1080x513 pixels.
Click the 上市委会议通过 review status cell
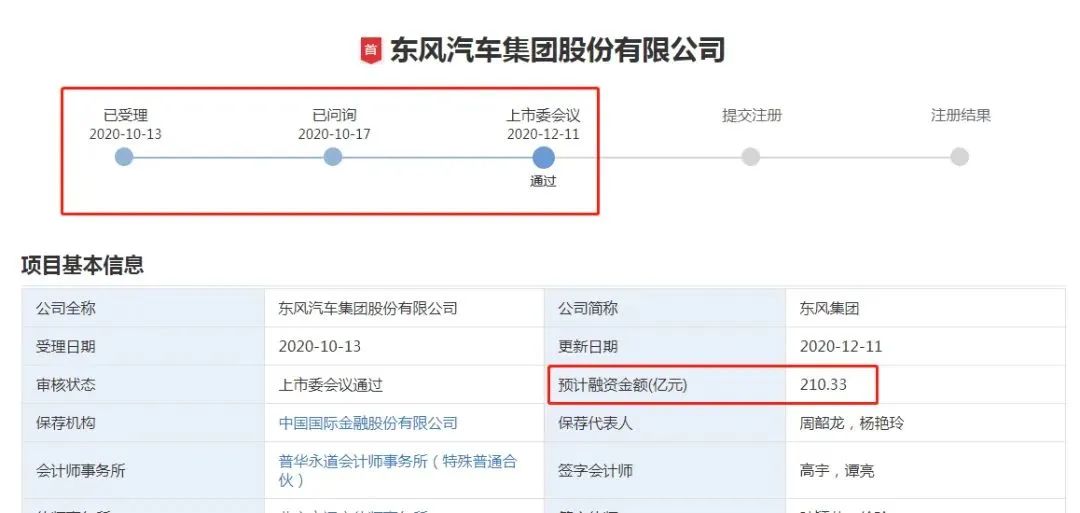[404, 384]
